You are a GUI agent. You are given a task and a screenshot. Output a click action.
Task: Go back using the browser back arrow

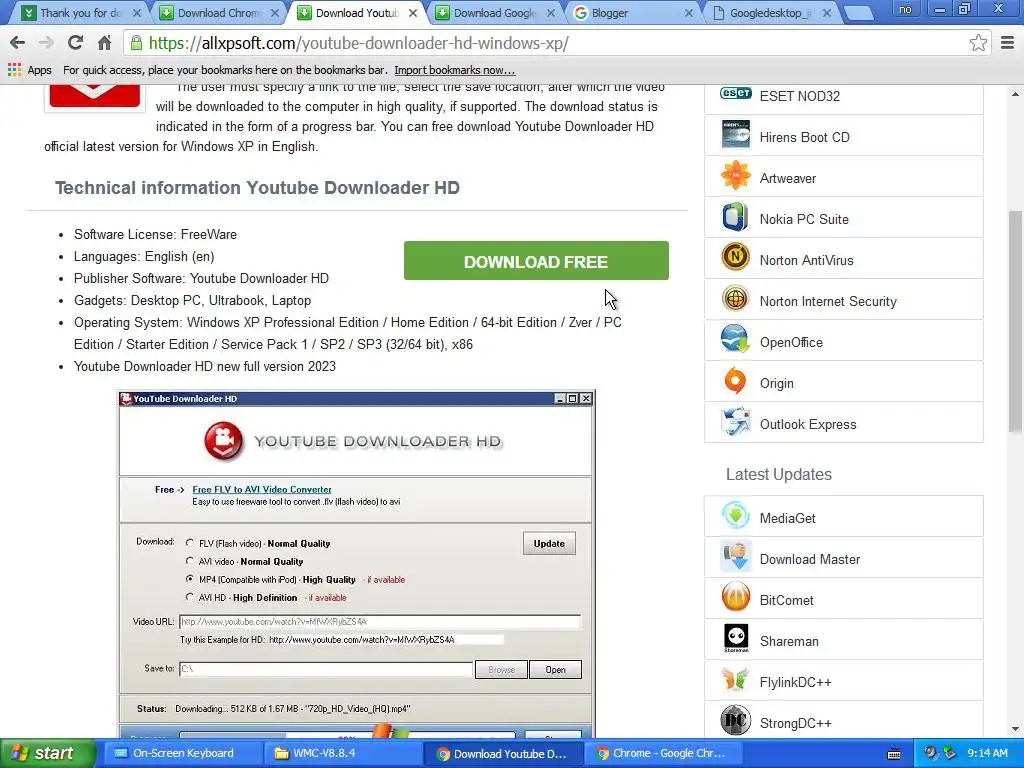pyautogui.click(x=18, y=43)
